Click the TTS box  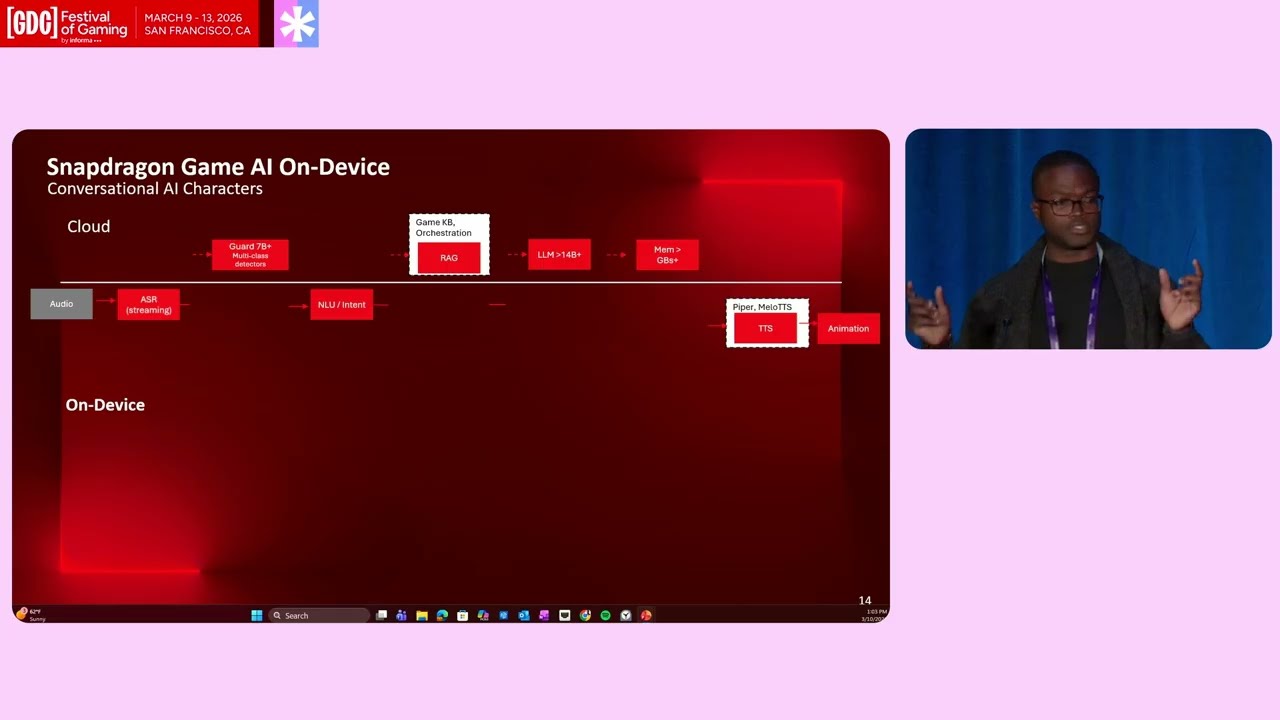pyautogui.click(x=765, y=329)
